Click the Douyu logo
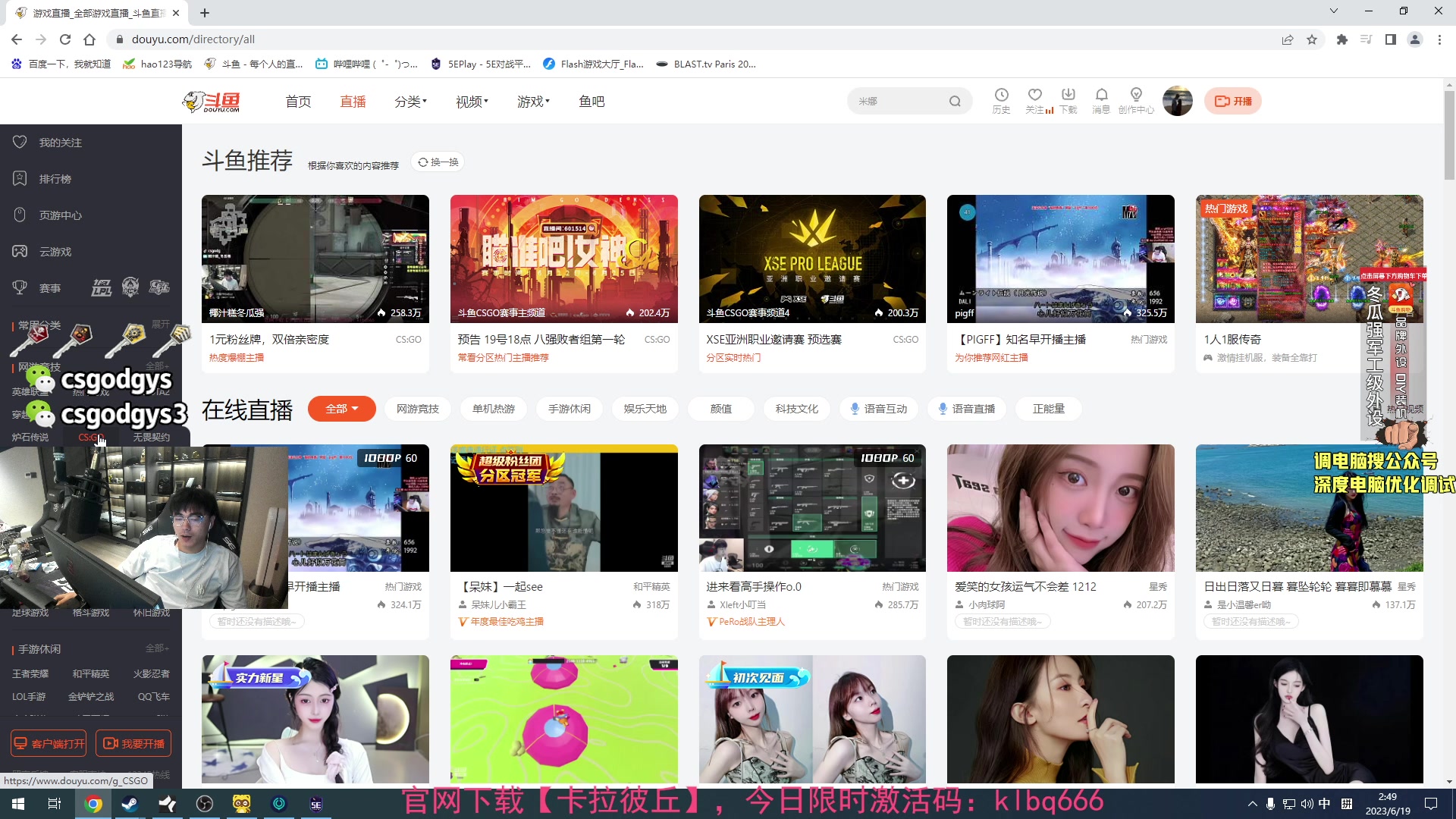The height and width of the screenshot is (819, 1456). tap(212, 101)
